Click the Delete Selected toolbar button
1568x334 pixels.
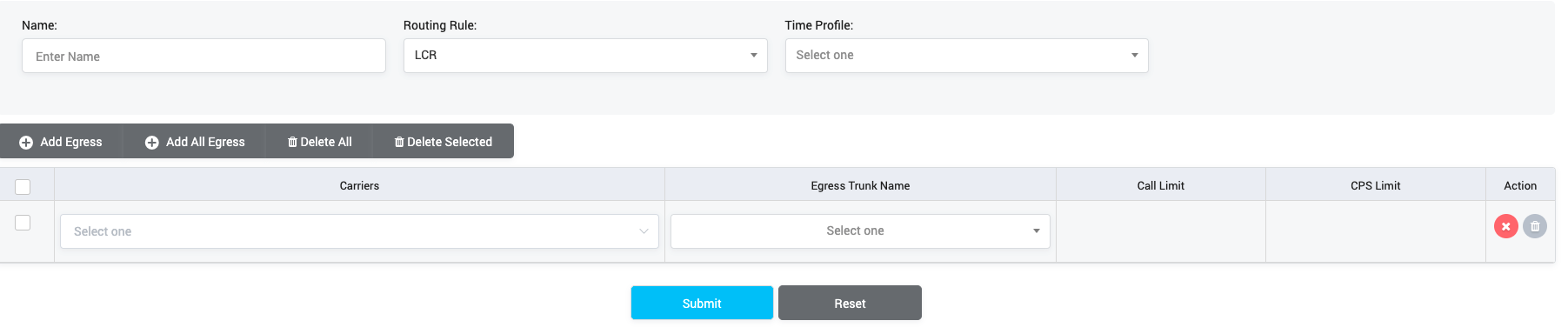click(444, 142)
